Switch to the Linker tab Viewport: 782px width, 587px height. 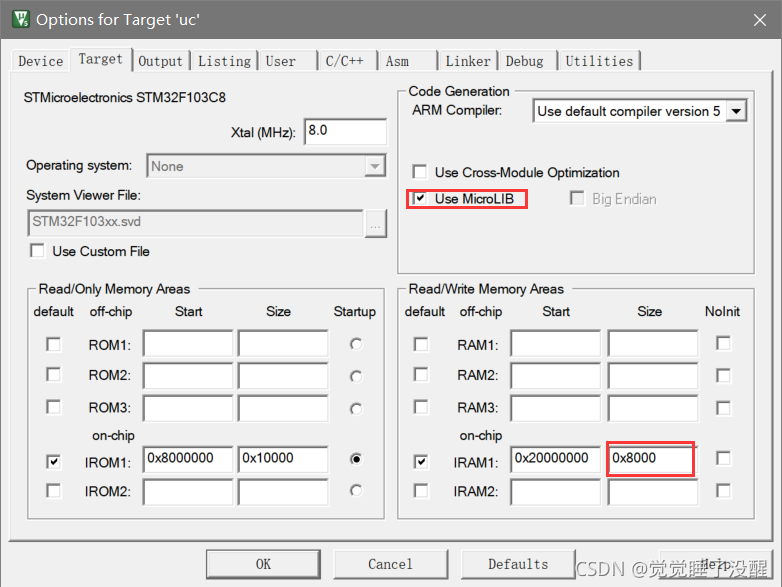pos(467,61)
